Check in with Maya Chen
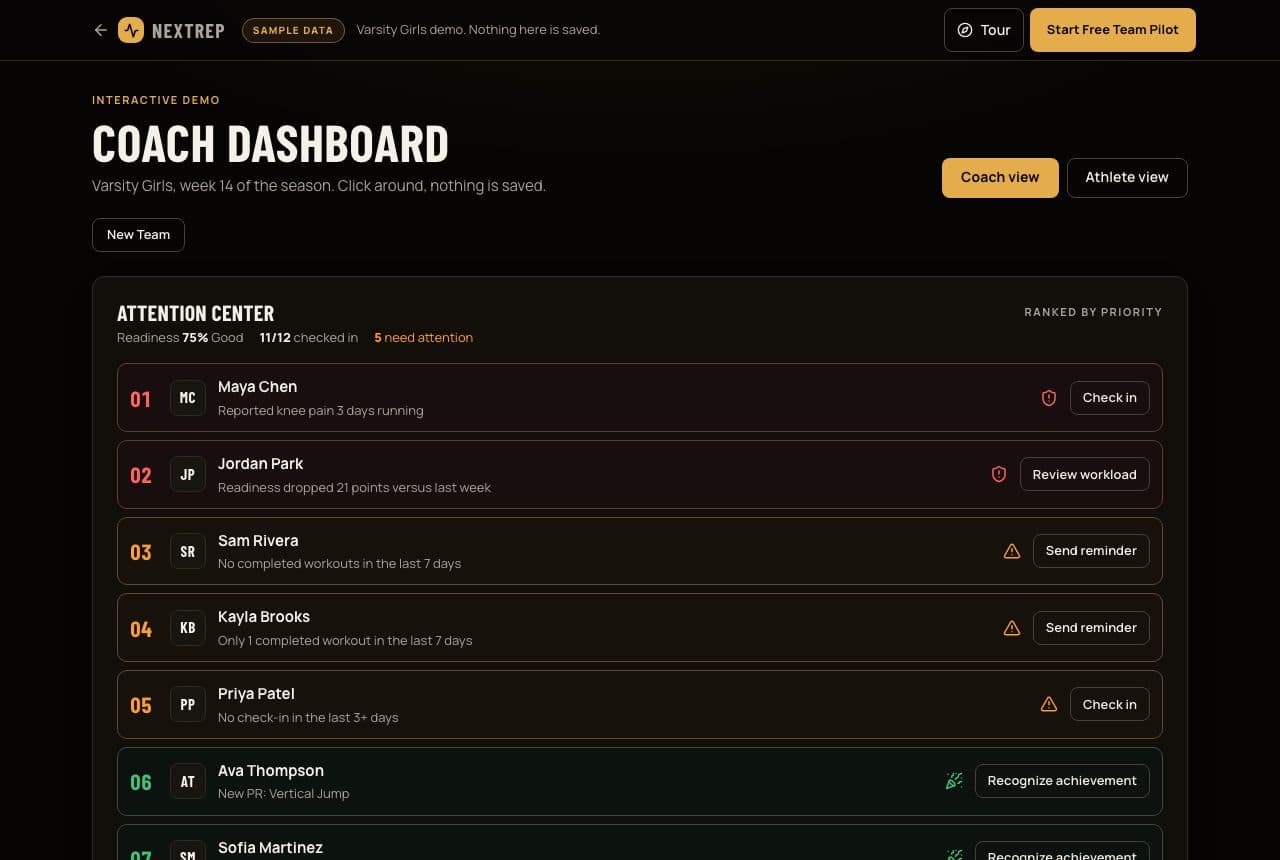The height and width of the screenshot is (860, 1280). (x=1110, y=398)
